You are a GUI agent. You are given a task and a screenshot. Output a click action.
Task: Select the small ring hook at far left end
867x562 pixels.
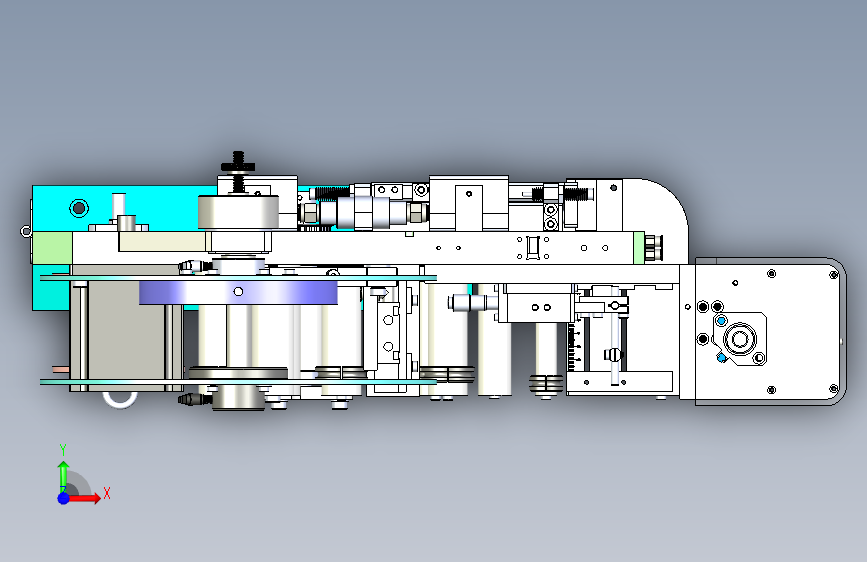coord(25,231)
